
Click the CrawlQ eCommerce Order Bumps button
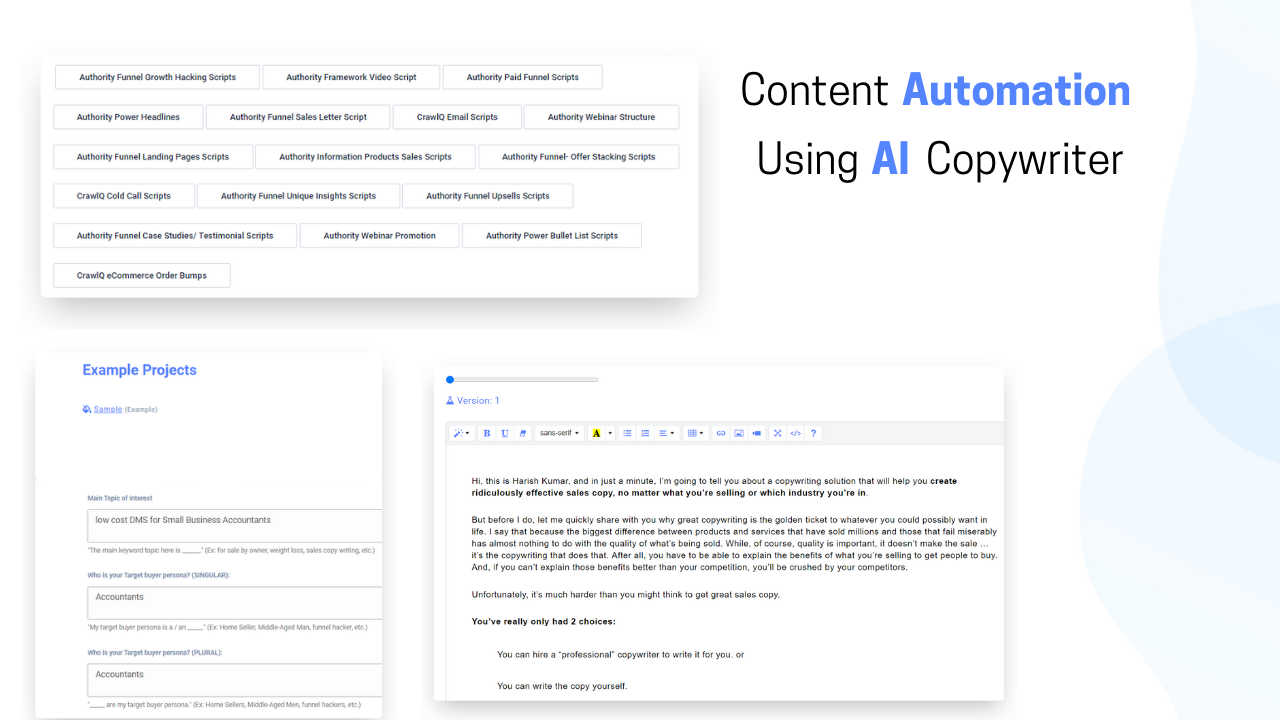pyautogui.click(x=142, y=275)
